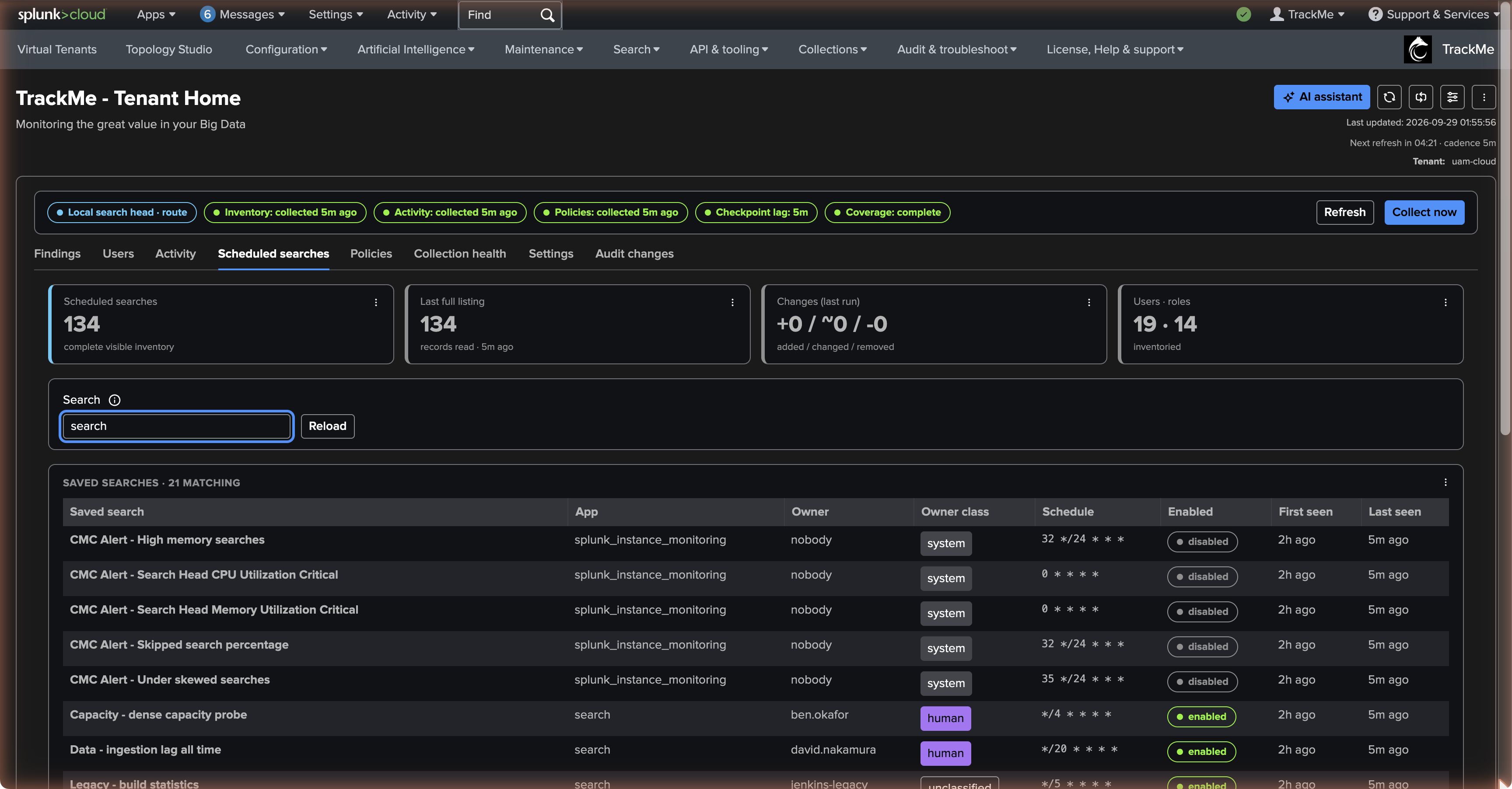Open the Last full listing card kebab menu
This screenshot has height=789, width=1512.
click(732, 302)
